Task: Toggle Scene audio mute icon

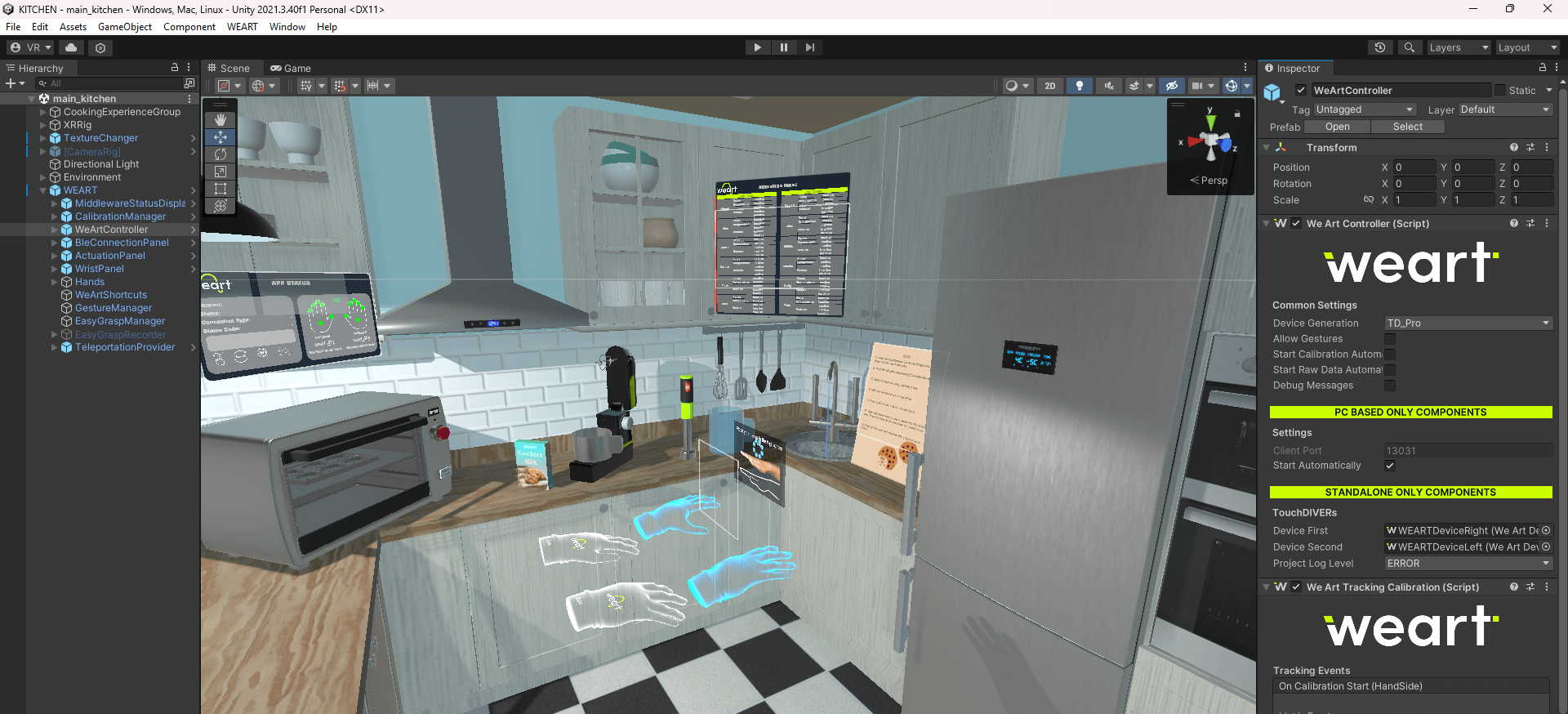Action: [1109, 86]
